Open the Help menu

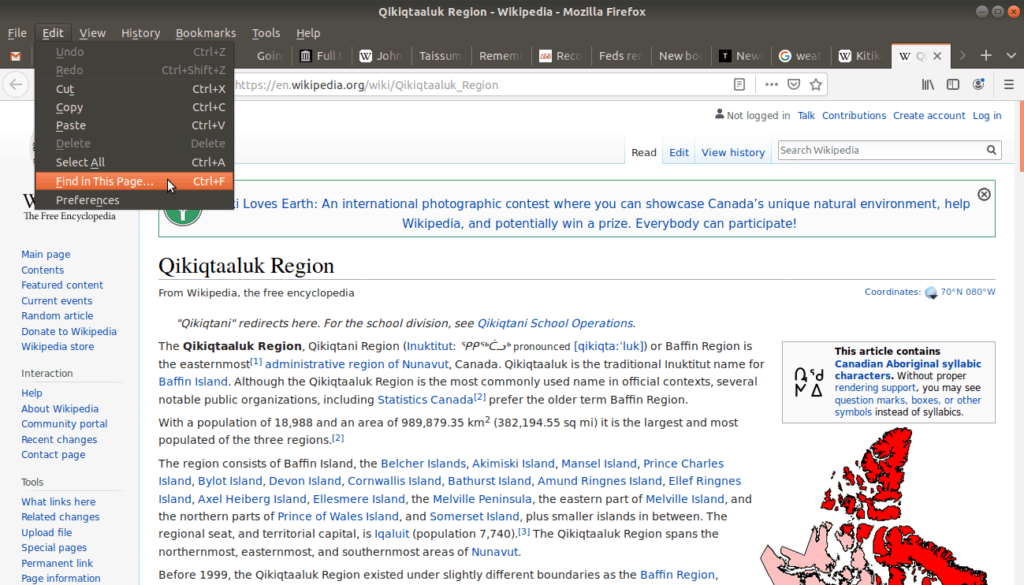pos(308,33)
